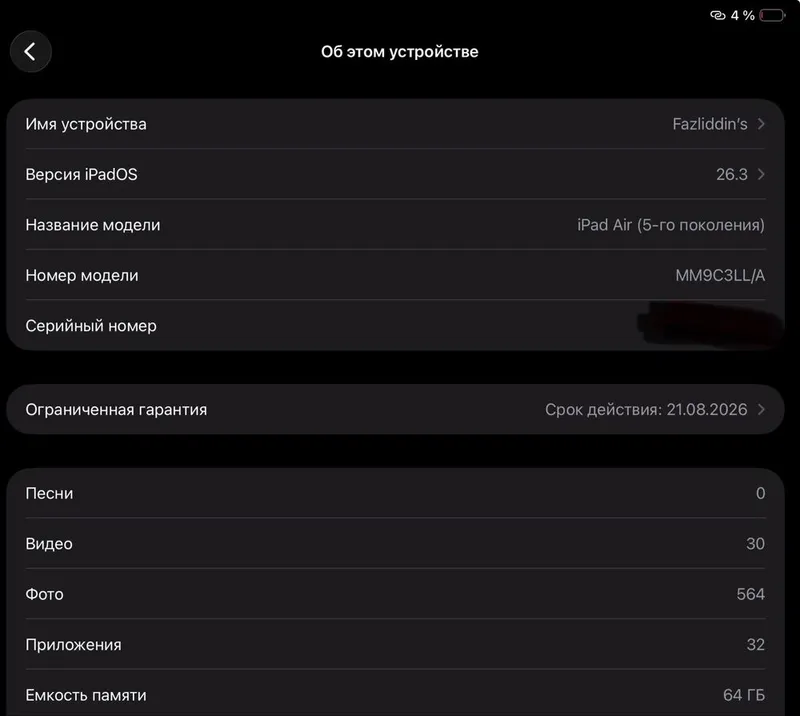Tap Ограниченная гарантия row
Screen dimensions: 800x716
pyautogui.click(x=395, y=409)
